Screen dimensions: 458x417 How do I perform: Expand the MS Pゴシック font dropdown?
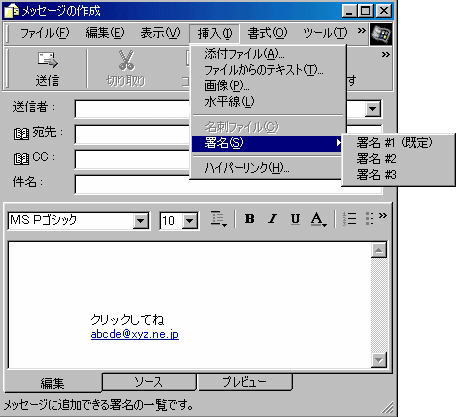click(x=141, y=221)
